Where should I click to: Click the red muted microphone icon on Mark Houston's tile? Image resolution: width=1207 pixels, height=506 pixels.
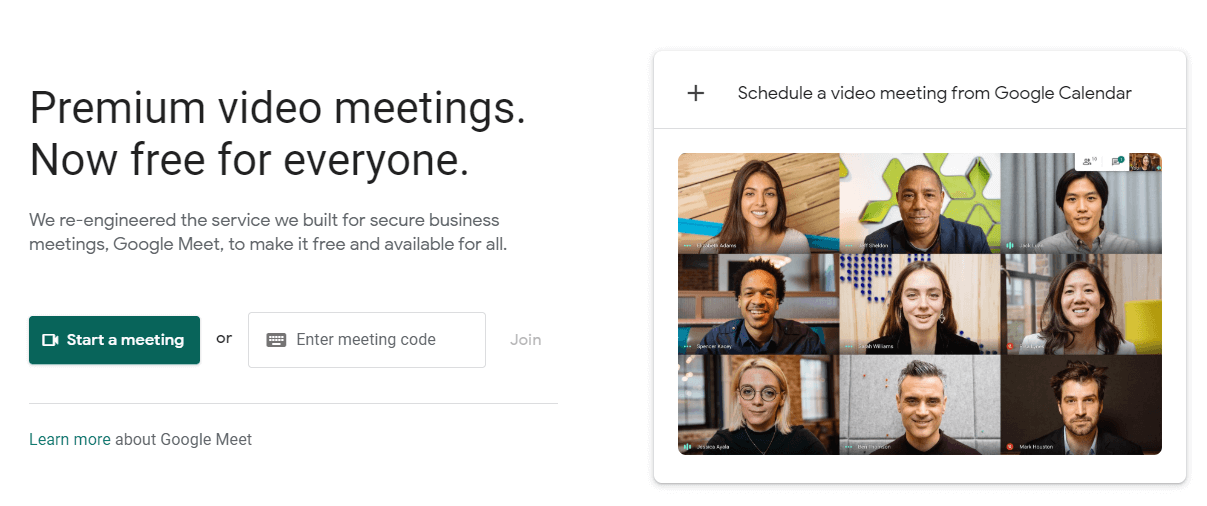coord(1010,446)
